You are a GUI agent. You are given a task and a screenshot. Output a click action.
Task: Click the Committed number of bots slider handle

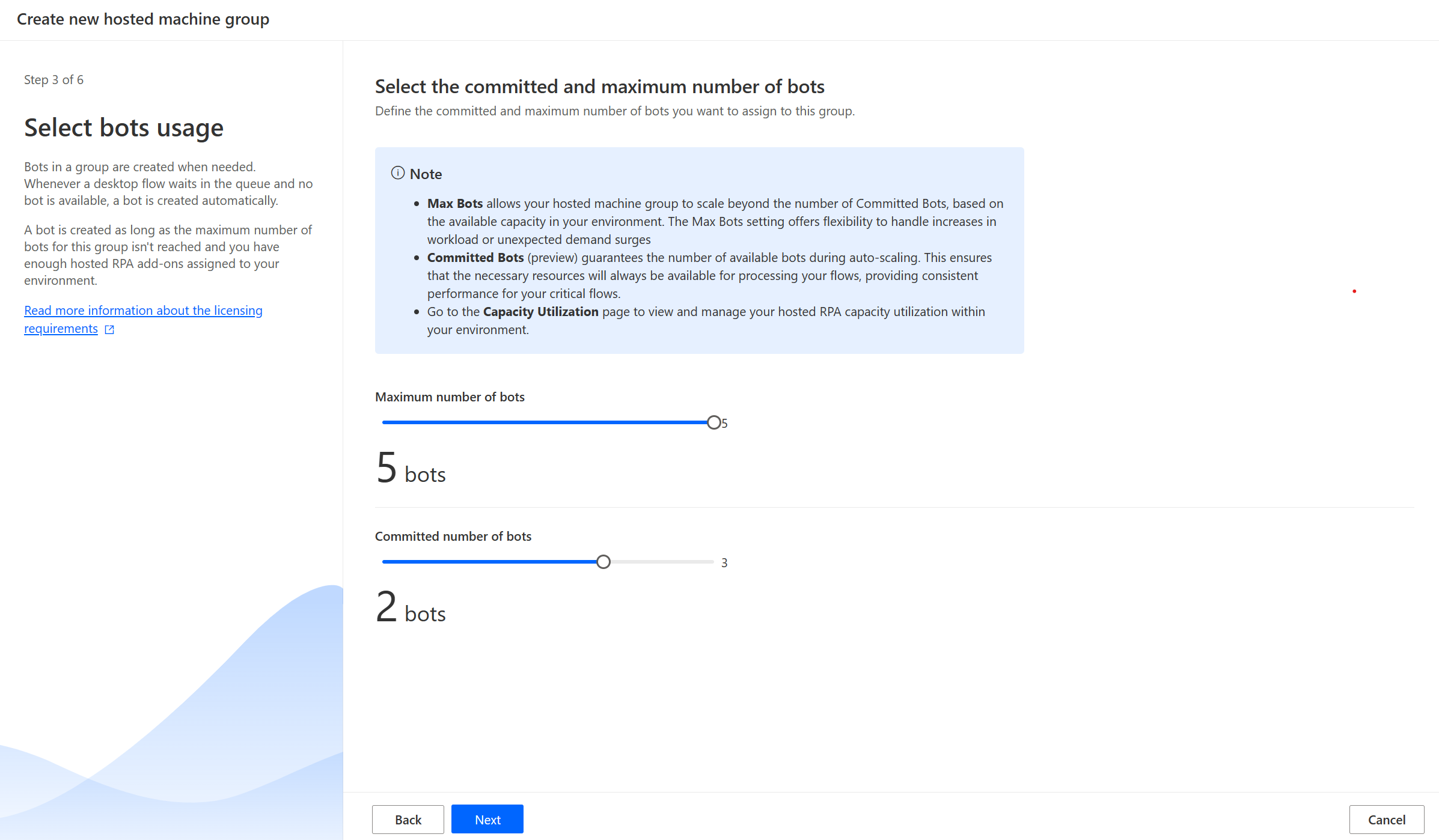tap(603, 562)
